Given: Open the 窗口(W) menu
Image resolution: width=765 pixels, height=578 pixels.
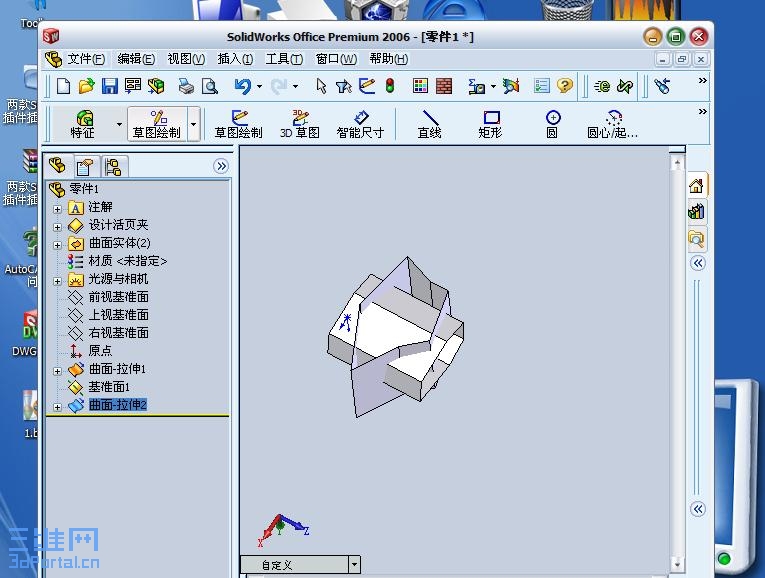Looking at the screenshot, I should pyautogui.click(x=336, y=59).
